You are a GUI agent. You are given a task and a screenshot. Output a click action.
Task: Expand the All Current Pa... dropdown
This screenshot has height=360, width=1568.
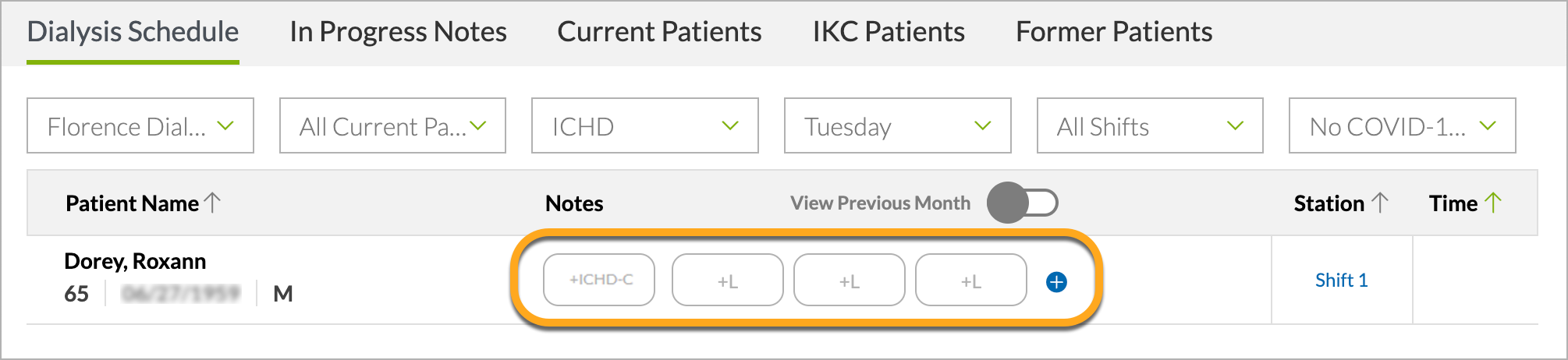[392, 125]
